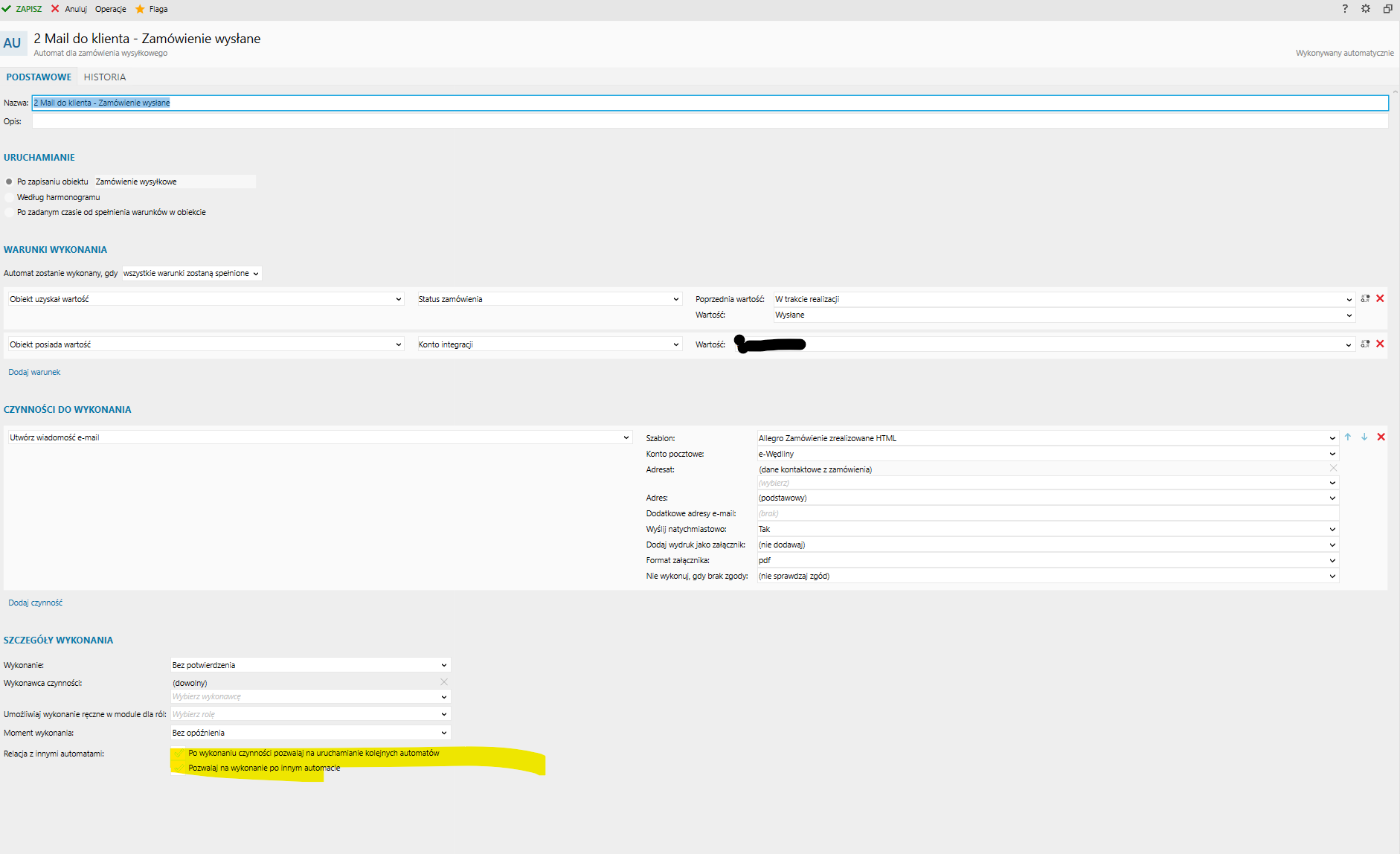This screenshot has width=1400, height=854.
Task: Click the Flaga star icon
Action: (x=140, y=9)
